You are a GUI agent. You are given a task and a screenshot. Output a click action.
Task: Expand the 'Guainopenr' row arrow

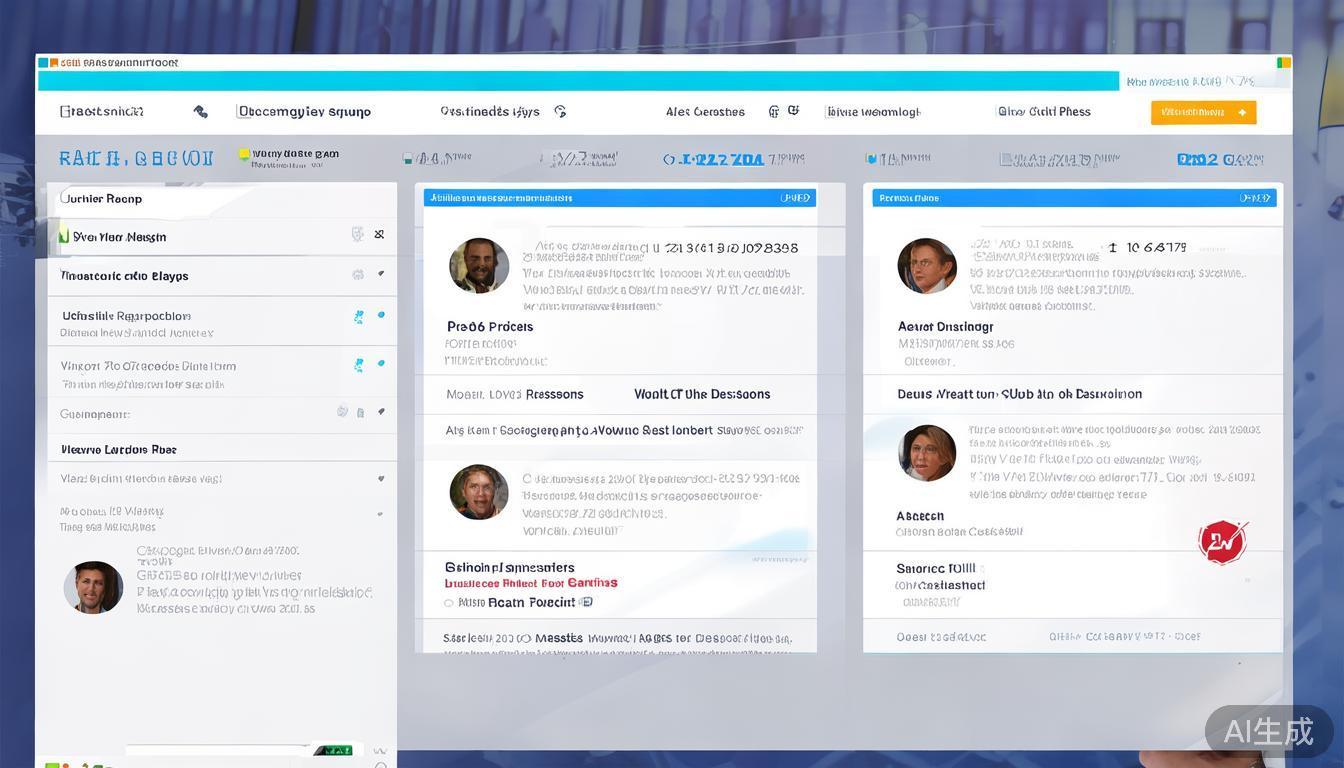(x=381, y=412)
